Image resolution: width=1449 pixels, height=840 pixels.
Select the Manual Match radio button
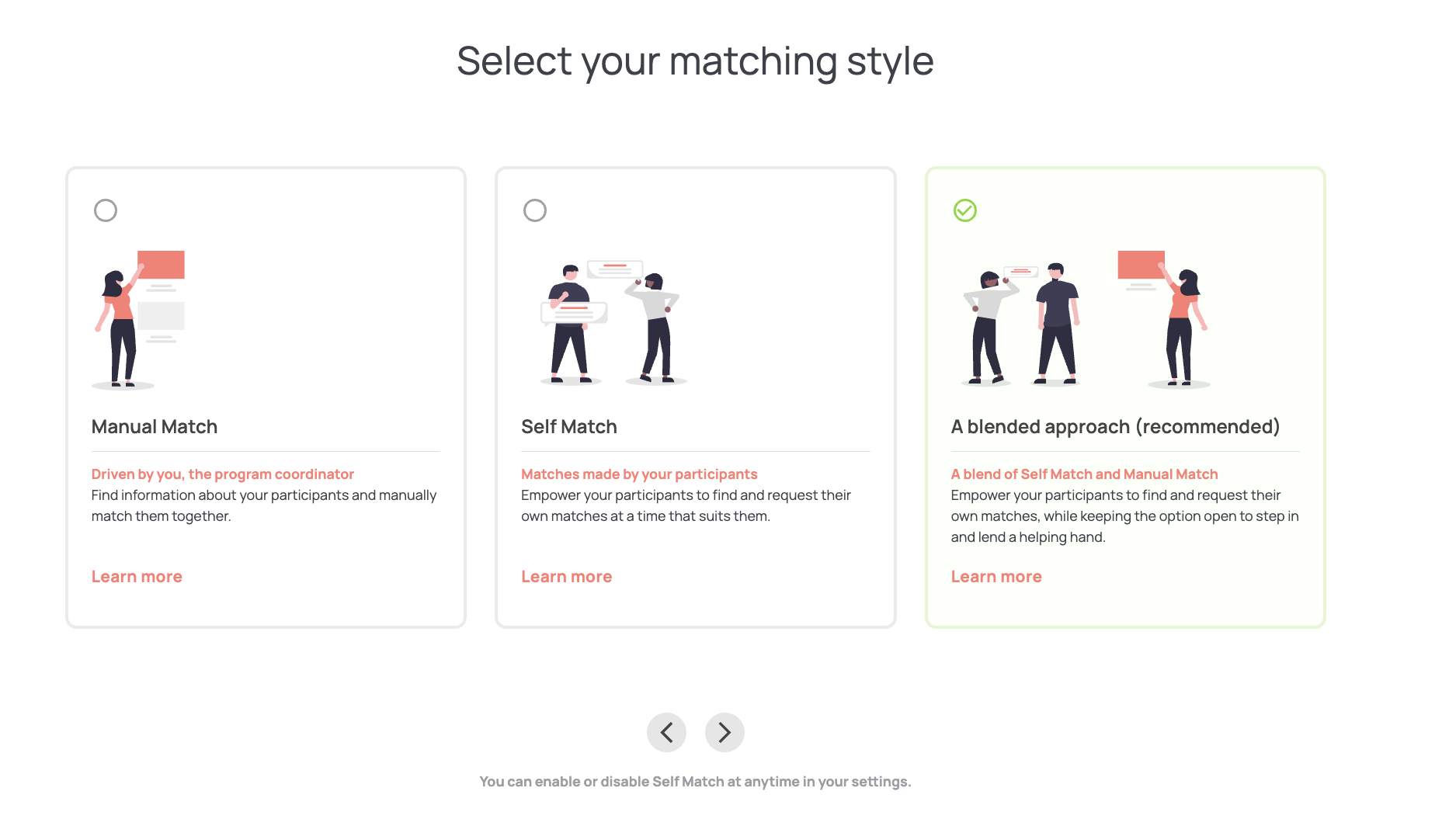pos(106,210)
